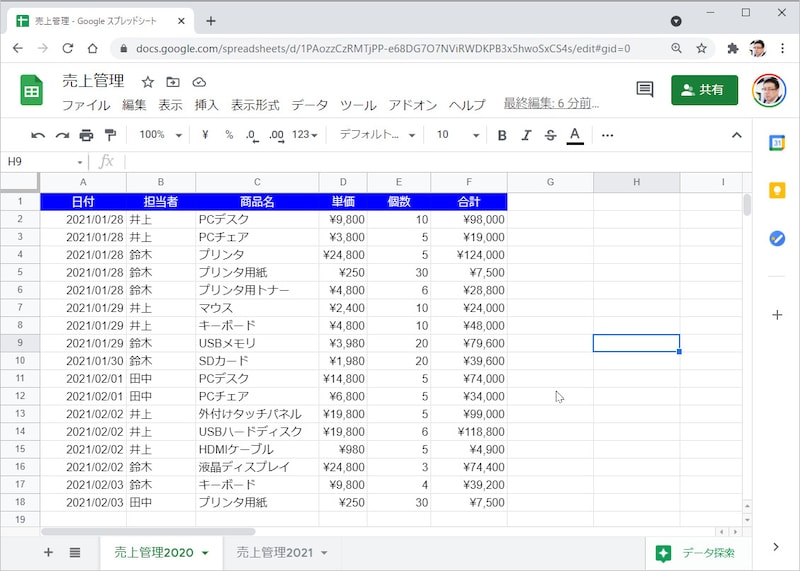Select the paint format roller tool

point(110,135)
